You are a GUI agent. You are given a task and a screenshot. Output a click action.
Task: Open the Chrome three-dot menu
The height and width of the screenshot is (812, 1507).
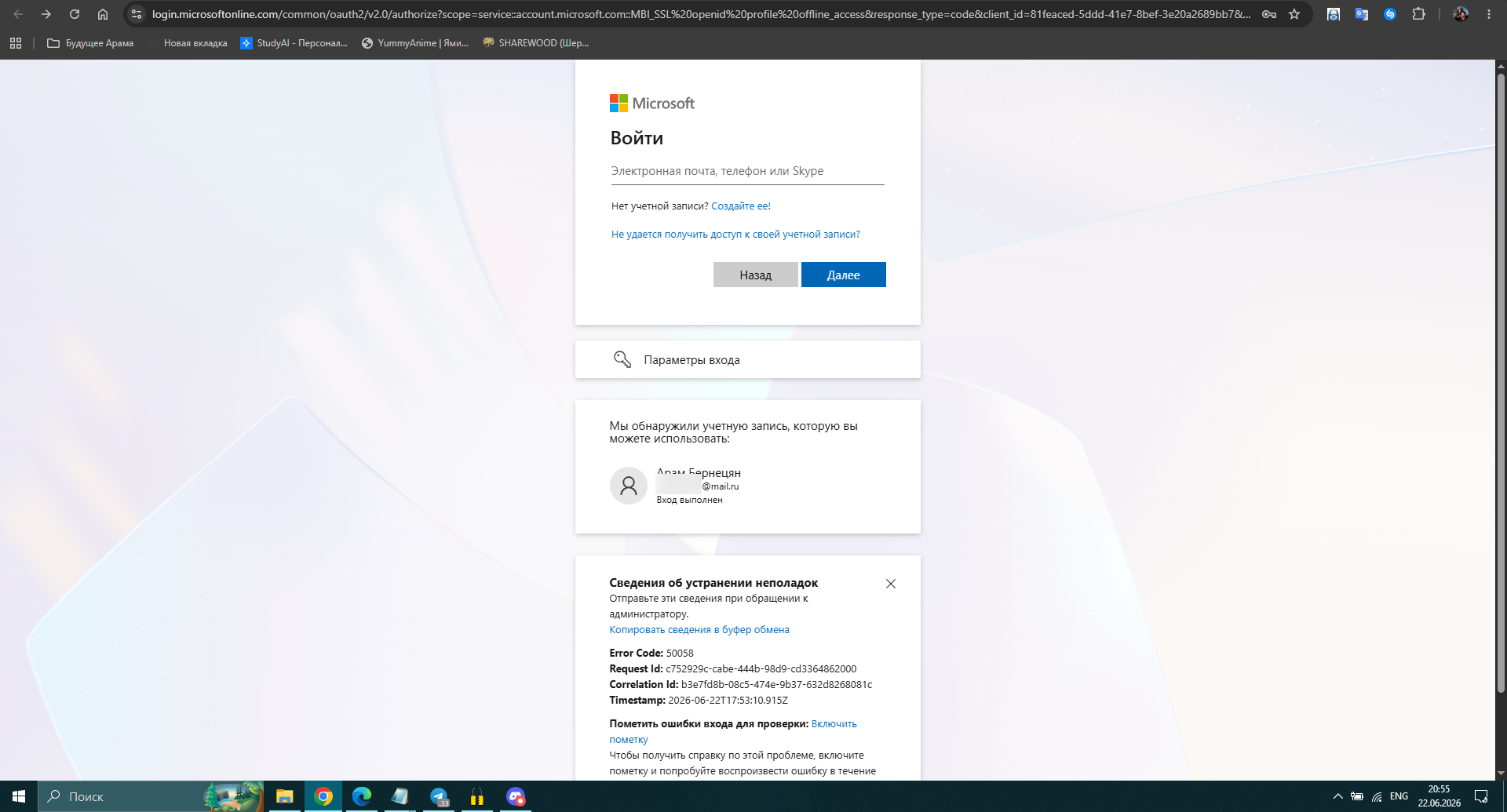tap(1489, 14)
